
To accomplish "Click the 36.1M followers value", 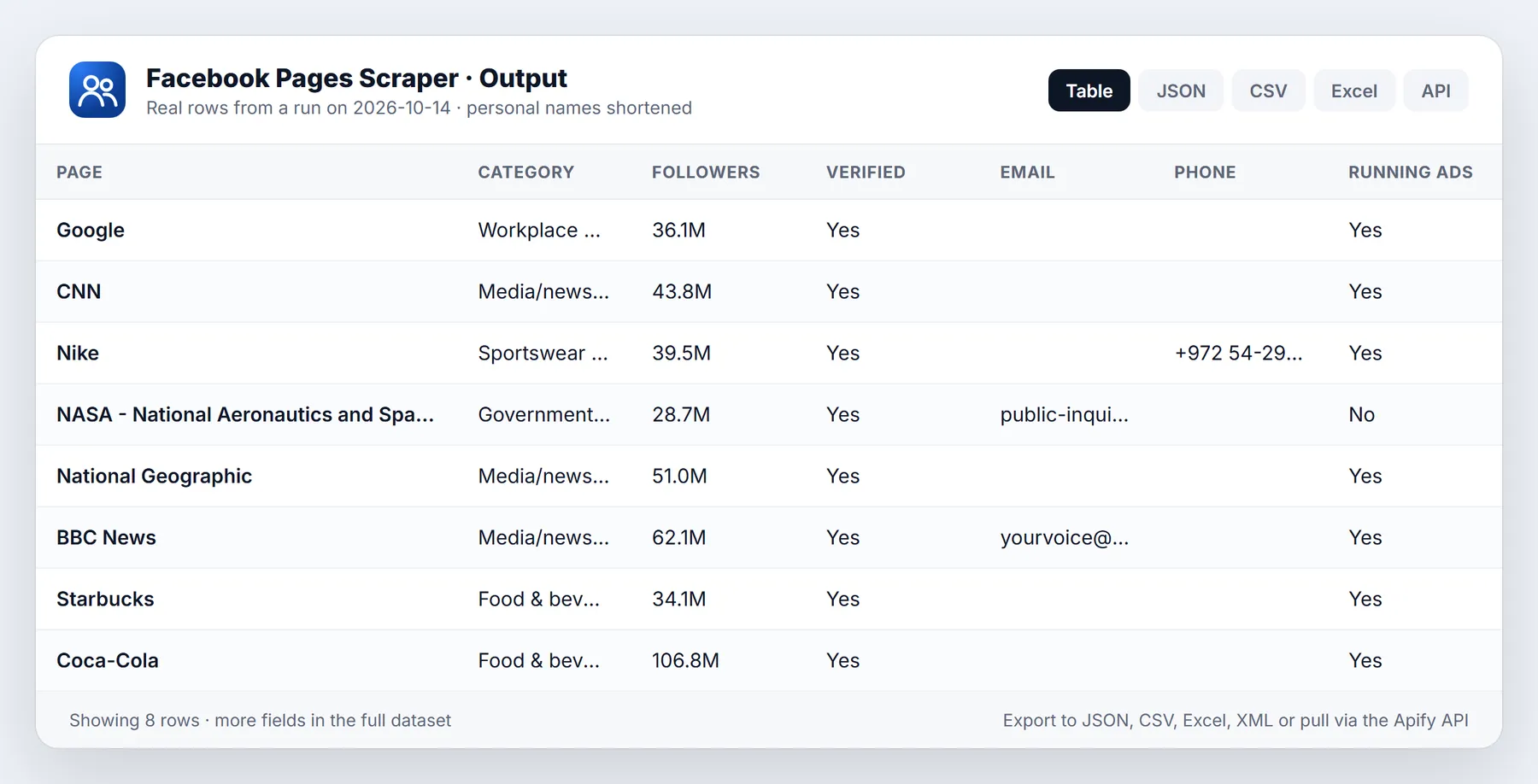I will [x=678, y=231].
